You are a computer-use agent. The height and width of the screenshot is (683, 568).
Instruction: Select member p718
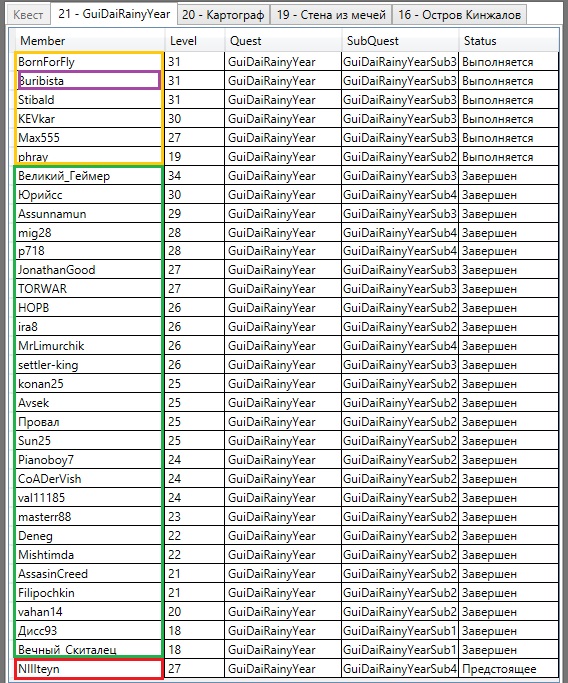click(89, 251)
